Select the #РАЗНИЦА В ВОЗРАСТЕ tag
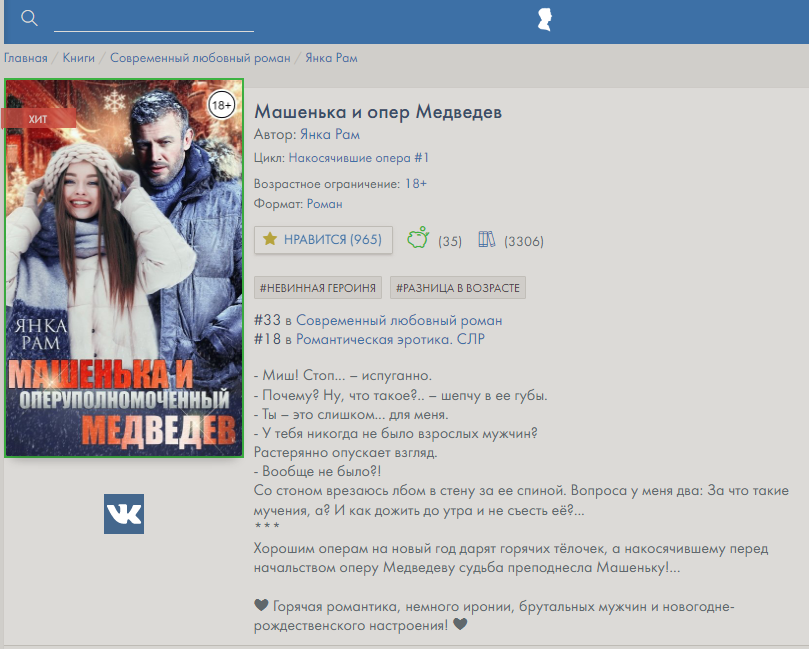 [x=458, y=288]
